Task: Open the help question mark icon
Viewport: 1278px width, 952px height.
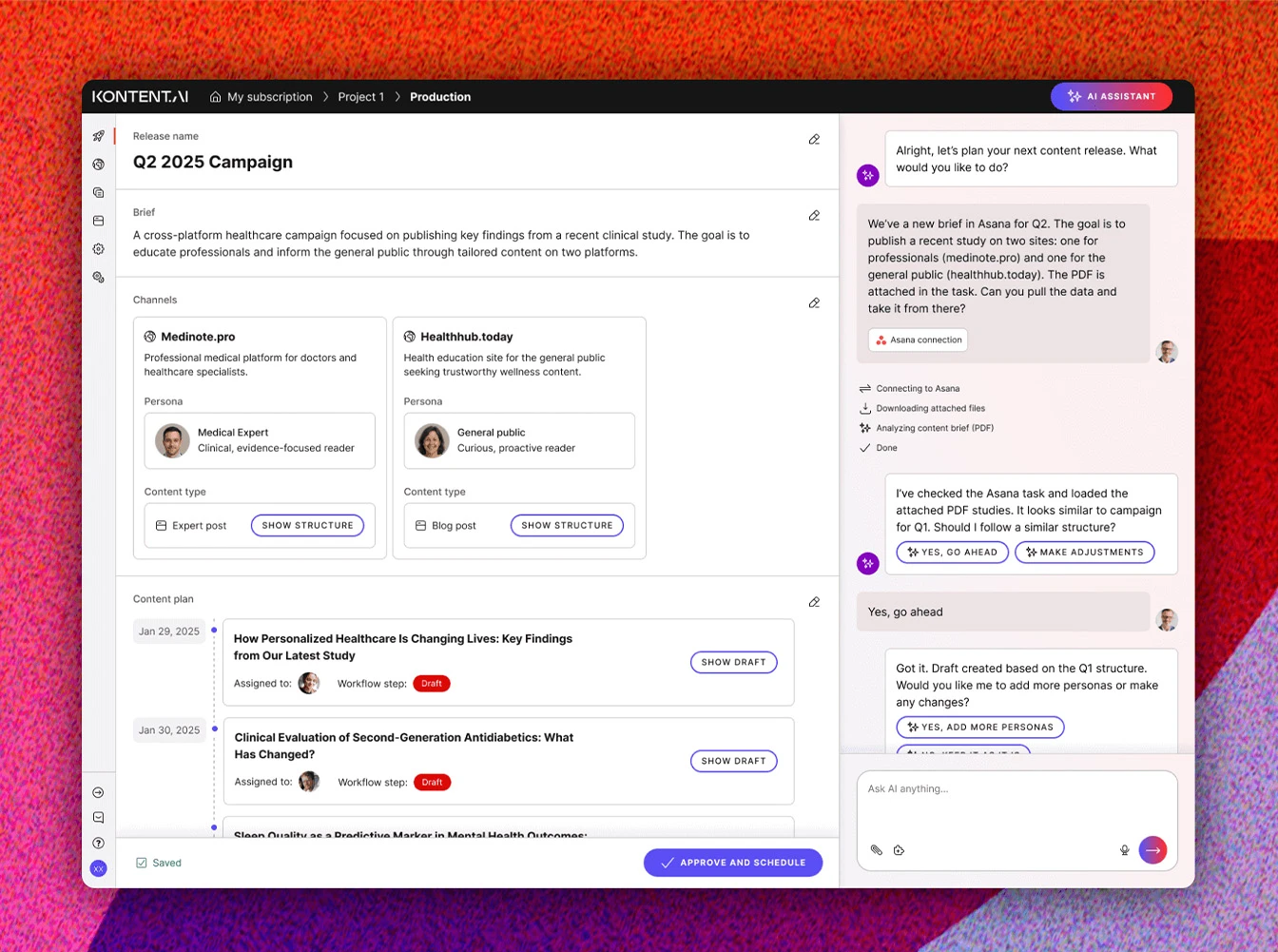Action: (98, 843)
